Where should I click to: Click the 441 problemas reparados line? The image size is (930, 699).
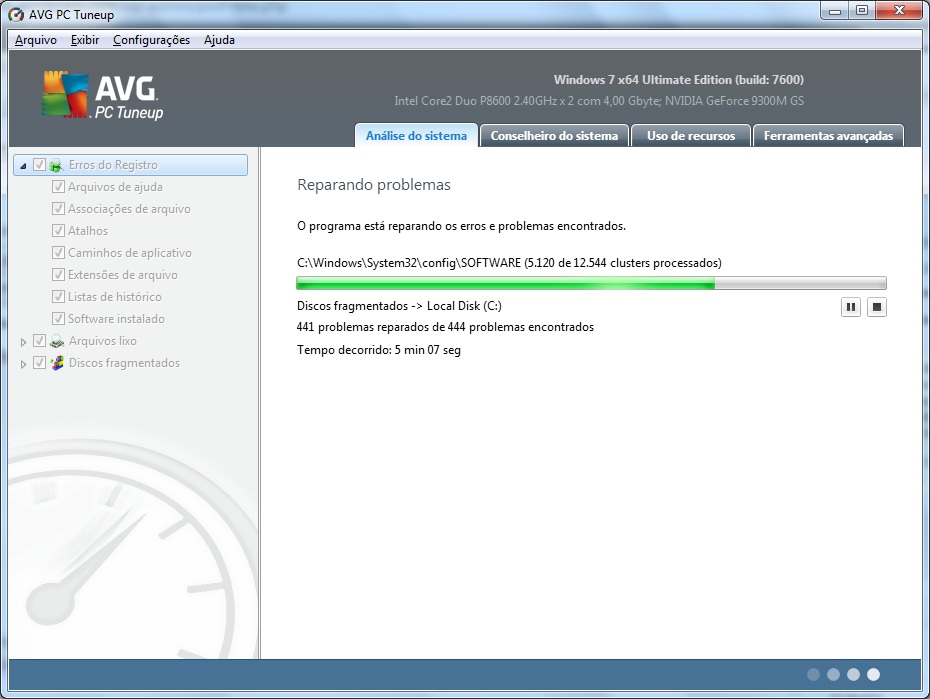coord(445,327)
